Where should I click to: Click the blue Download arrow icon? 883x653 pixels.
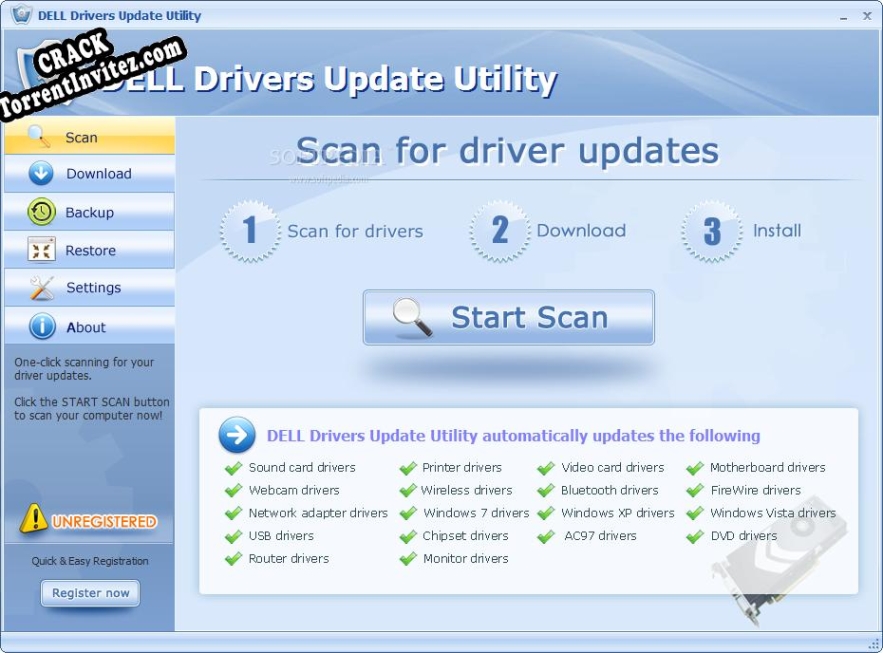(x=40, y=174)
